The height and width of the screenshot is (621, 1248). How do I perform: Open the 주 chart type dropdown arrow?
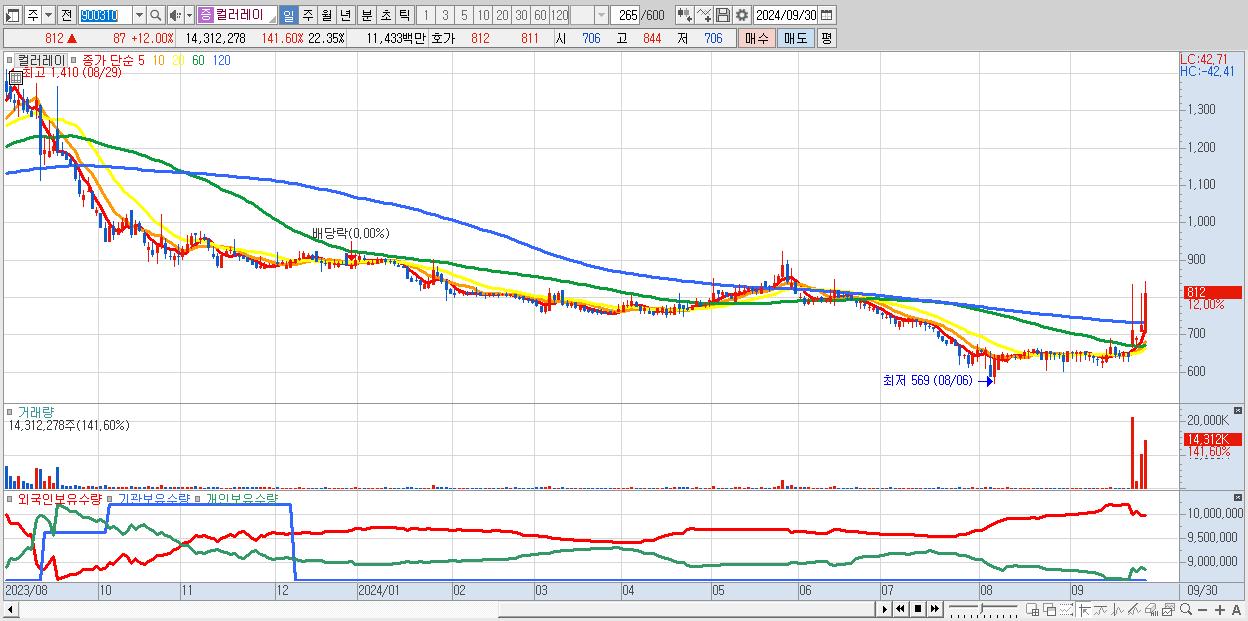click(48, 15)
